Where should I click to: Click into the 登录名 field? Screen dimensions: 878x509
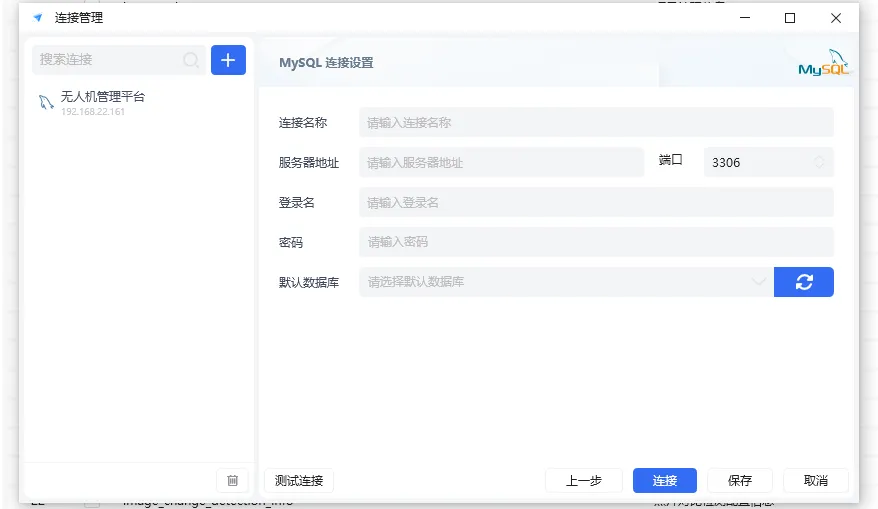[x=595, y=202]
